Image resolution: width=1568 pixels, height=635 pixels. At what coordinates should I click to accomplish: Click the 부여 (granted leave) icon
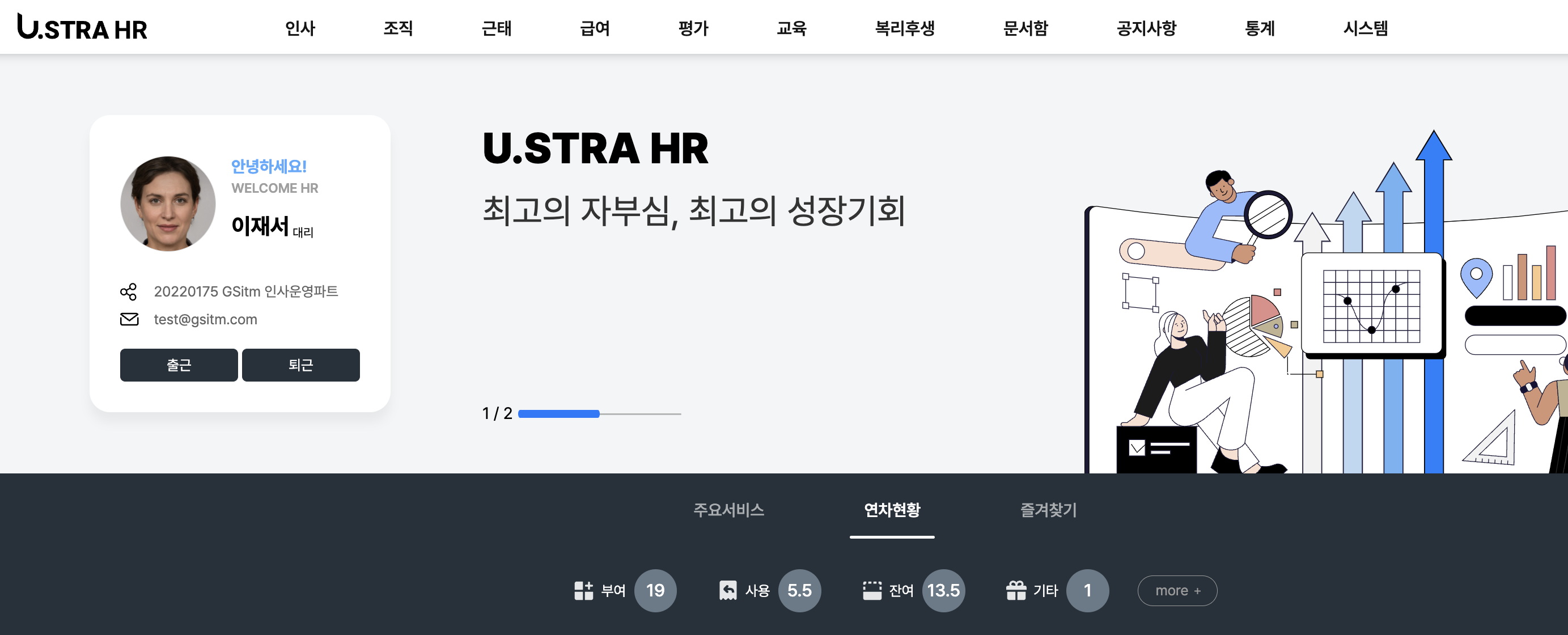pos(583,590)
